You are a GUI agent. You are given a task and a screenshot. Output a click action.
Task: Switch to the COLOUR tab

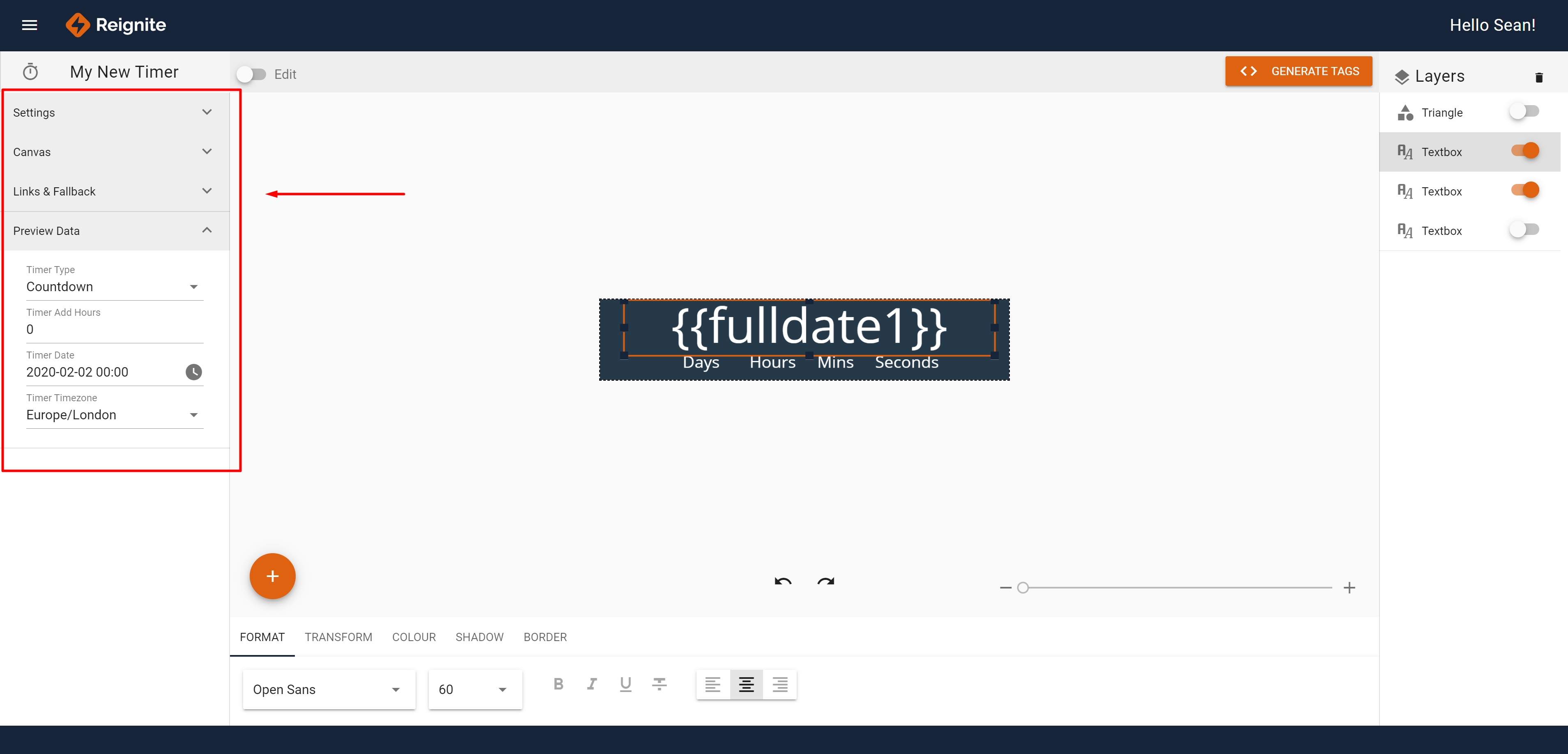point(414,637)
